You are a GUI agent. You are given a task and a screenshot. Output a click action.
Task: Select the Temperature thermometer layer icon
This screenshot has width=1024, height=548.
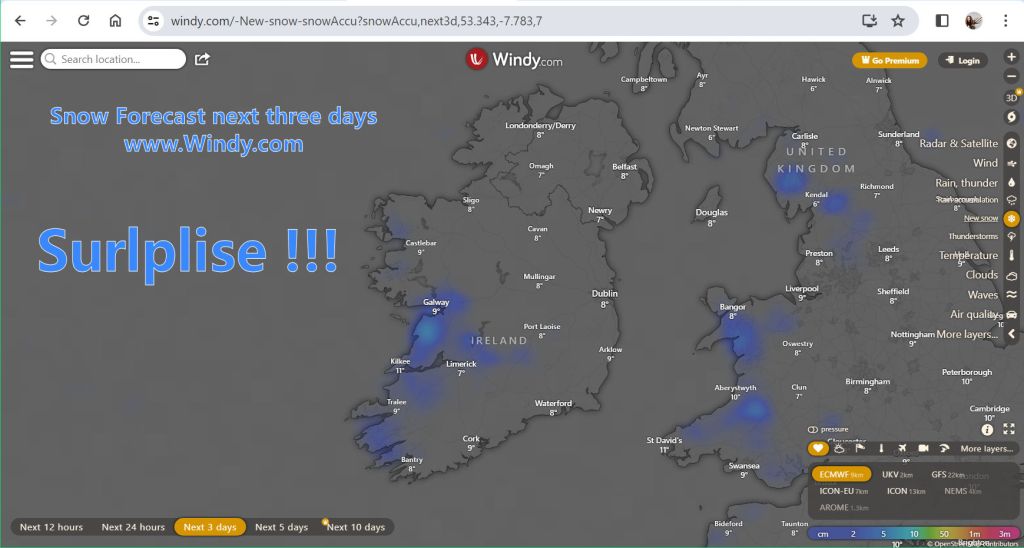click(1011, 255)
